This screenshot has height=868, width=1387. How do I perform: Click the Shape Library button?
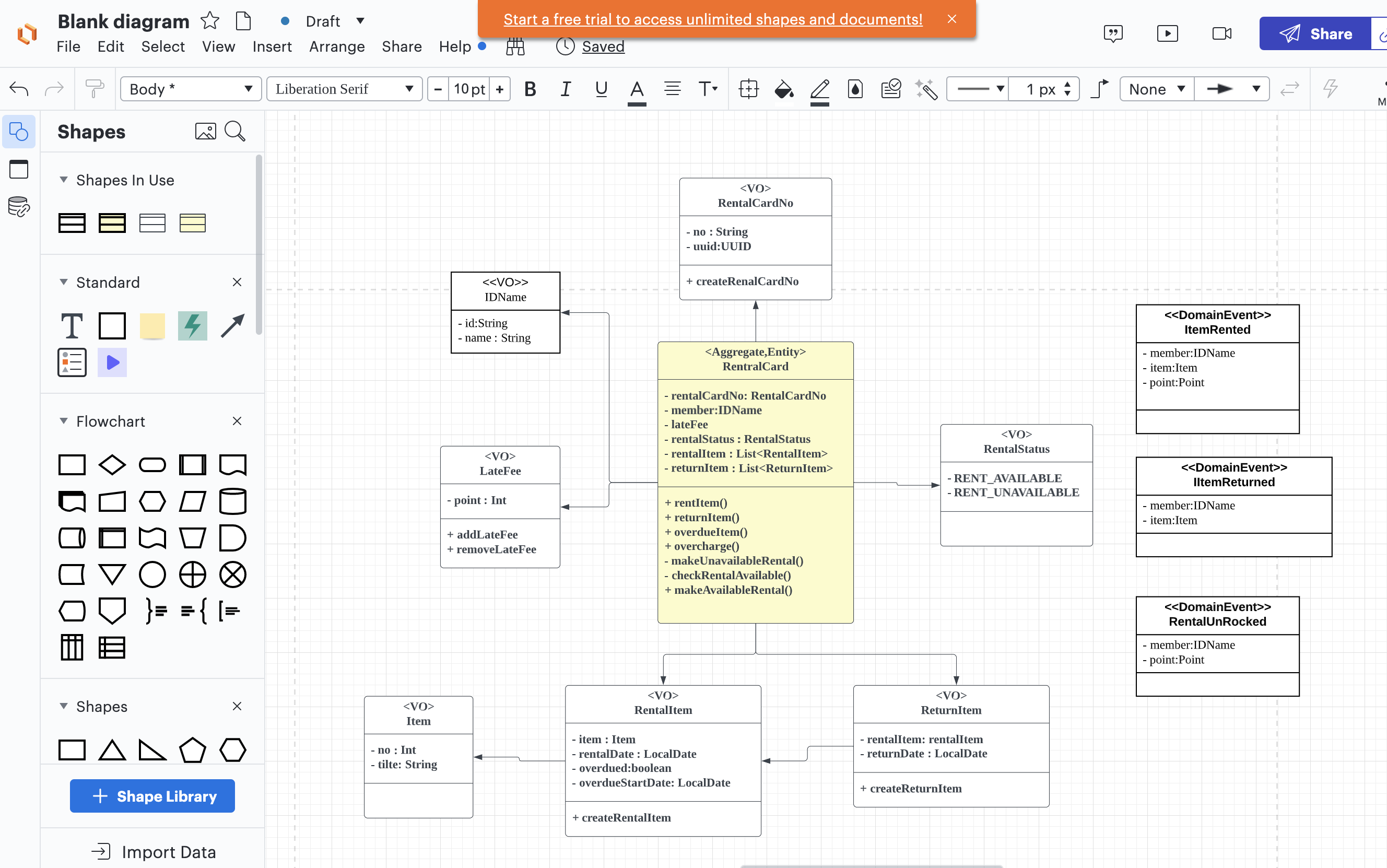pos(152,796)
